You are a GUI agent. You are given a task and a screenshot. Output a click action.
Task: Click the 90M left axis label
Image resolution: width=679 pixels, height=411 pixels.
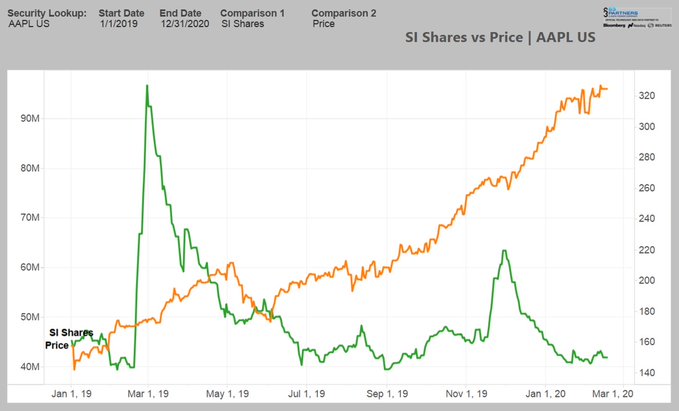(x=30, y=118)
